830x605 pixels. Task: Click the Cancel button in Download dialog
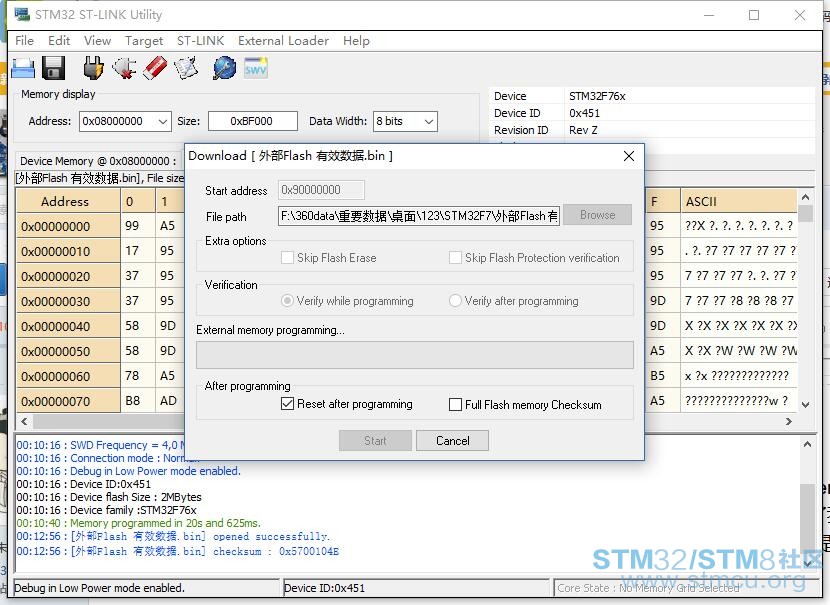(x=453, y=440)
